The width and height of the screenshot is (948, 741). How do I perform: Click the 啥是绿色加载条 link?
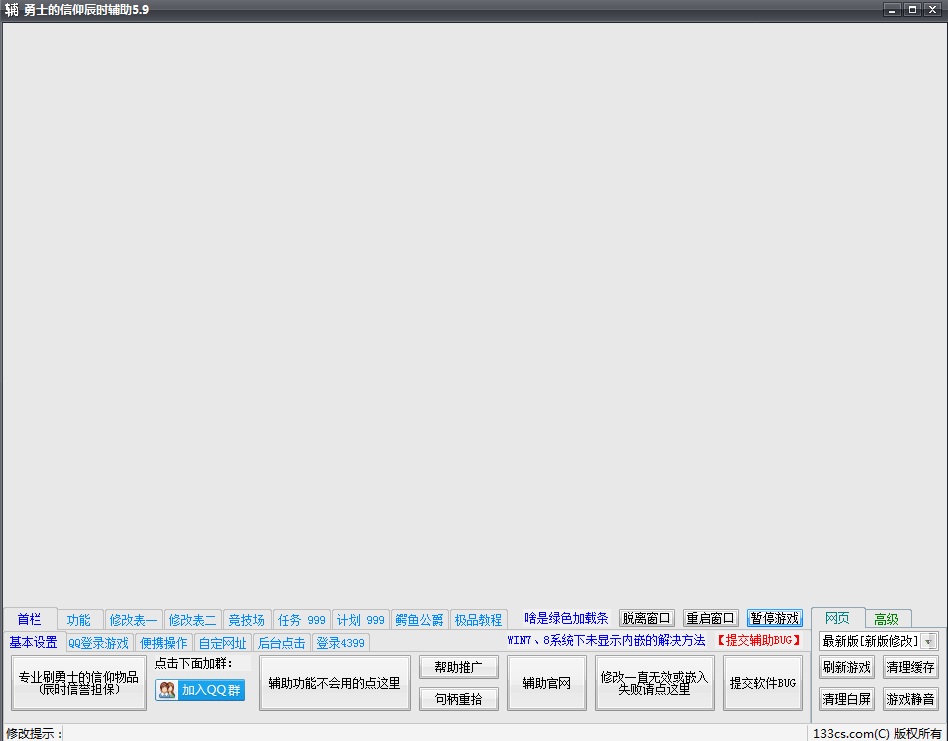[567, 618]
